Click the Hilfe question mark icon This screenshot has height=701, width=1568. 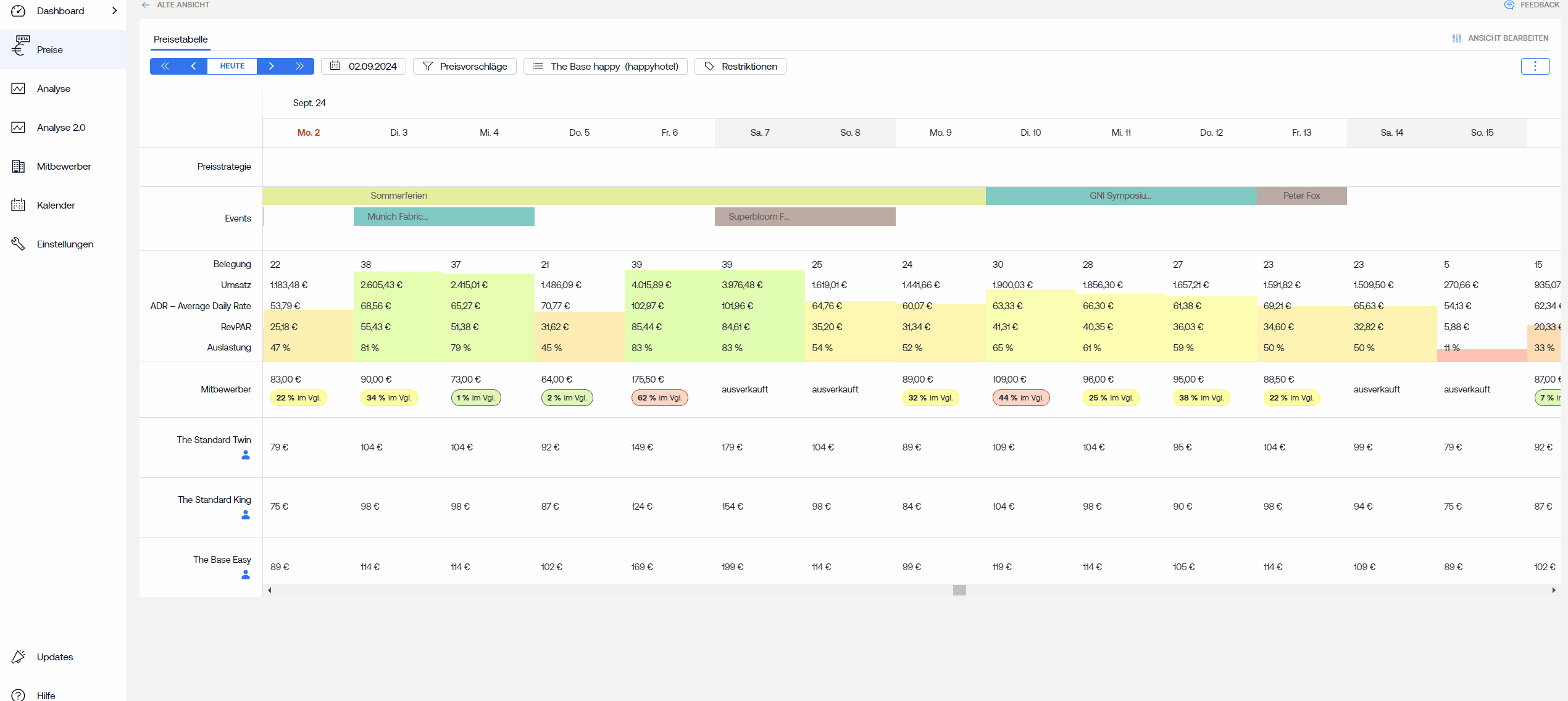[x=19, y=695]
